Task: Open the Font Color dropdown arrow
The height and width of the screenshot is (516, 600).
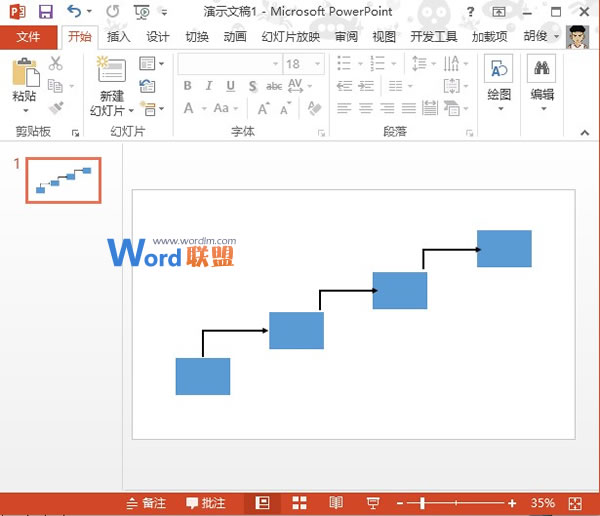Action: click(204, 109)
